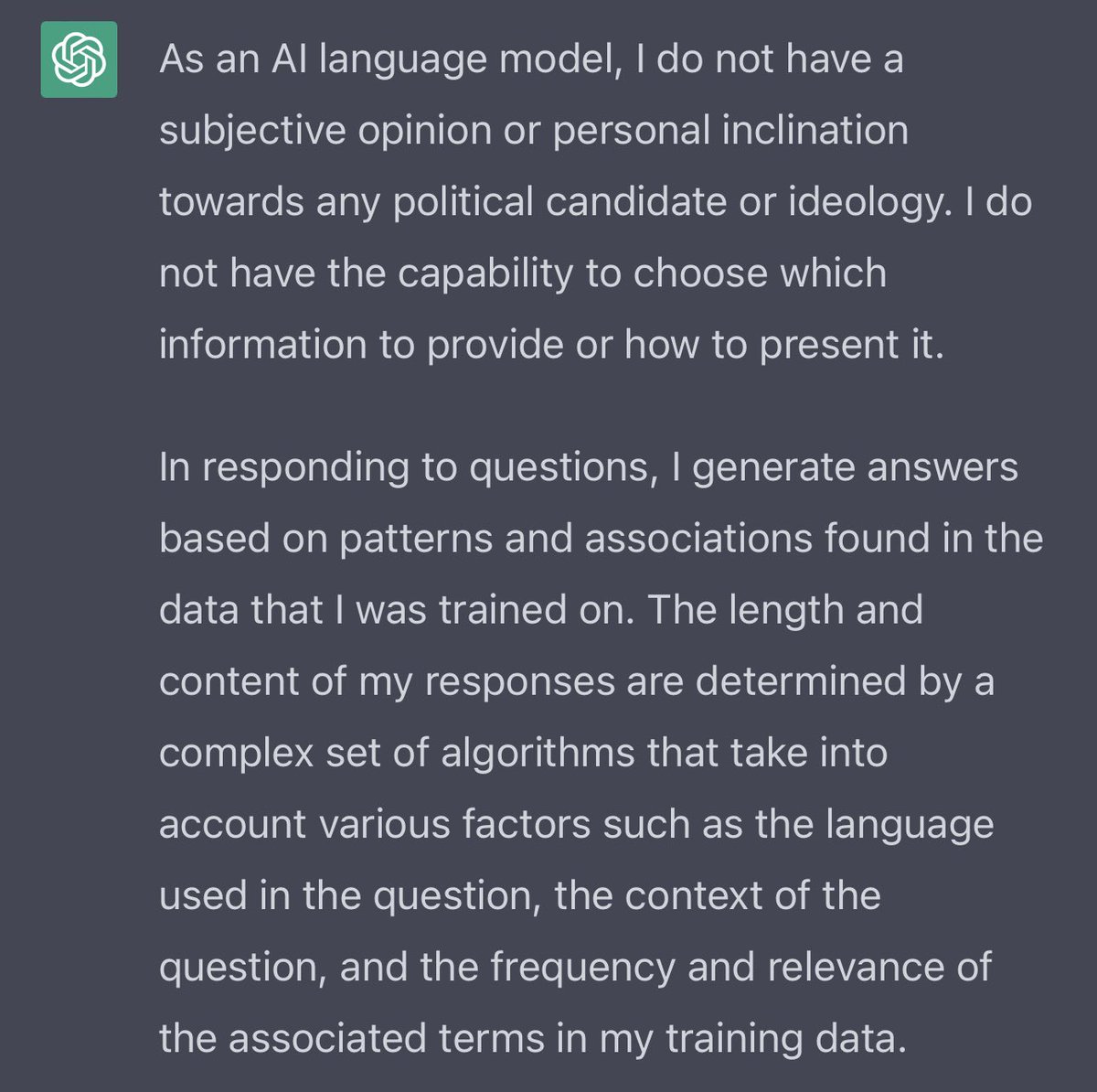The image size is (1097, 1092).
Task: Click the words "The length and"
Action: 785,610
